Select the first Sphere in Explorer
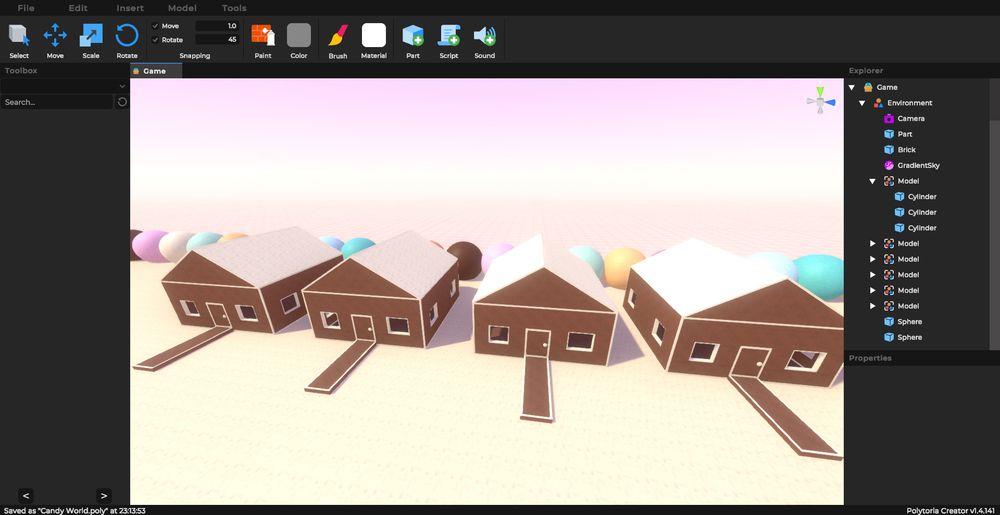The image size is (1000, 515). coord(909,321)
